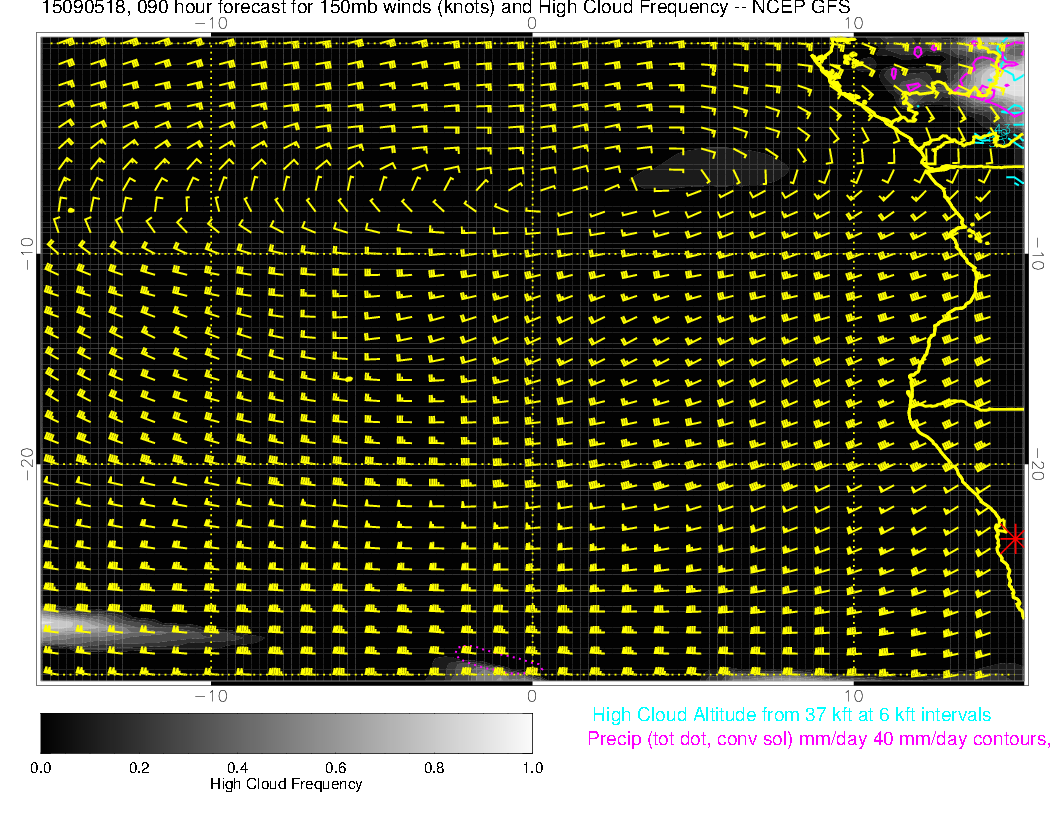The height and width of the screenshot is (816, 1056).
Task: Click the right axis -10 latitude label
Action: click(1038, 253)
